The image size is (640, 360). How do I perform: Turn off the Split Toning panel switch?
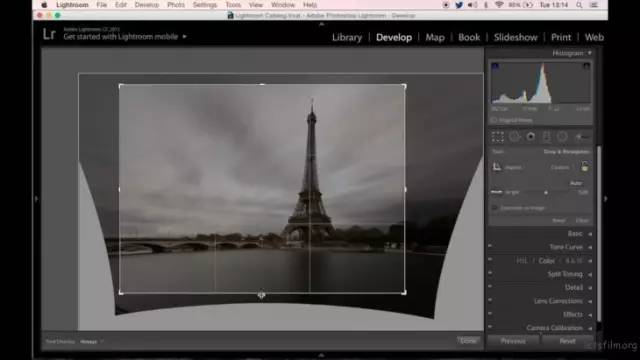(490, 273)
